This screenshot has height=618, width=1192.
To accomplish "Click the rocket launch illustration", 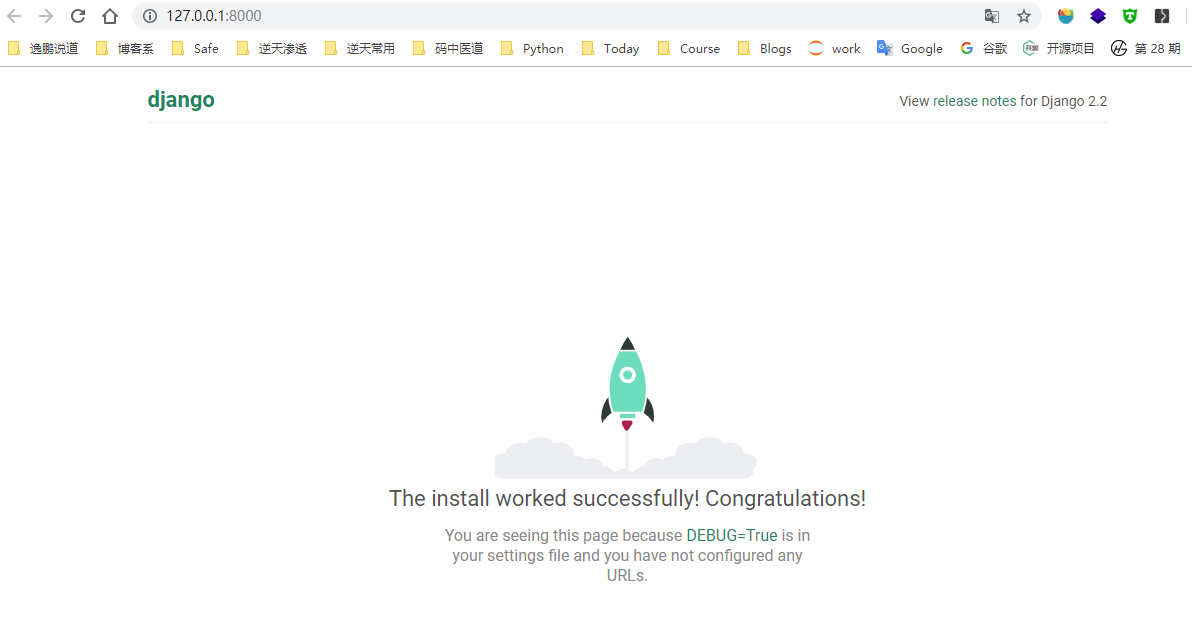I will [x=626, y=407].
